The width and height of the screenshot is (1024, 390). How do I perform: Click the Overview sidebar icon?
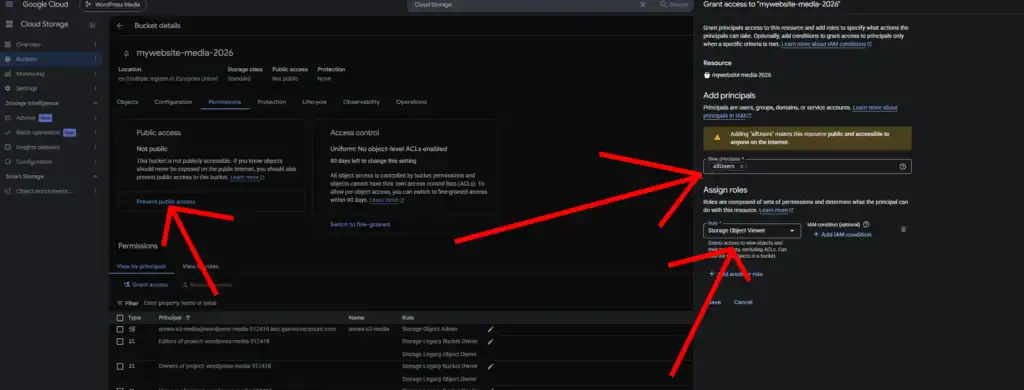pyautogui.click(x=8, y=44)
